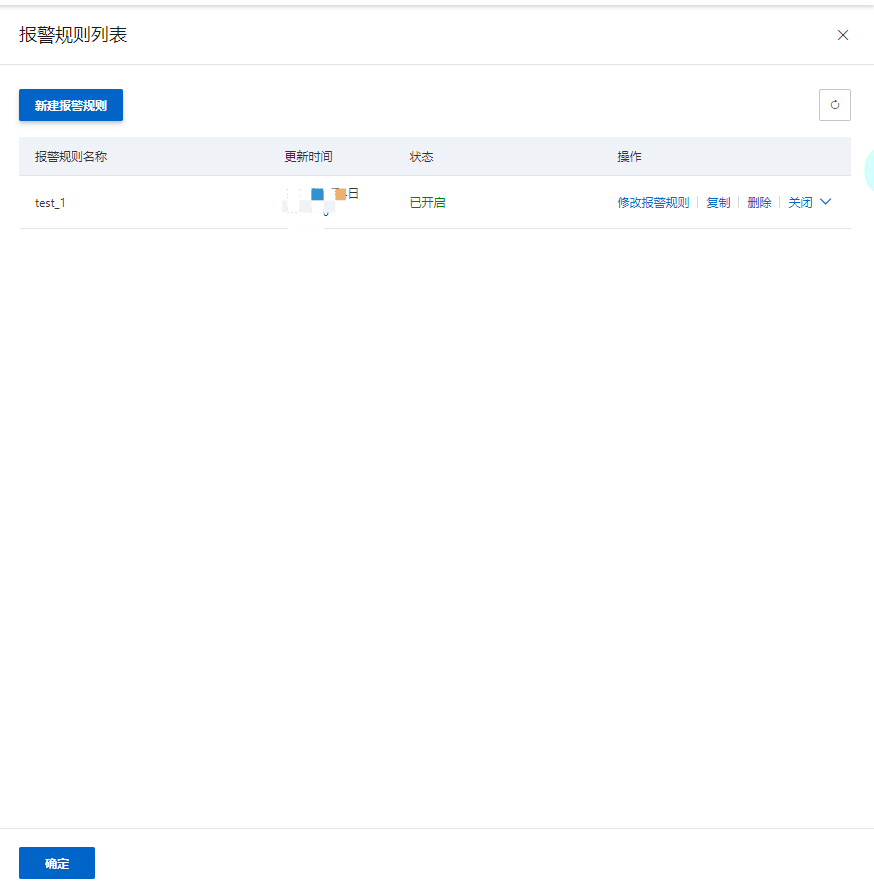Open 修改报警规则 for test_1
This screenshot has width=874, height=886.
click(x=653, y=202)
